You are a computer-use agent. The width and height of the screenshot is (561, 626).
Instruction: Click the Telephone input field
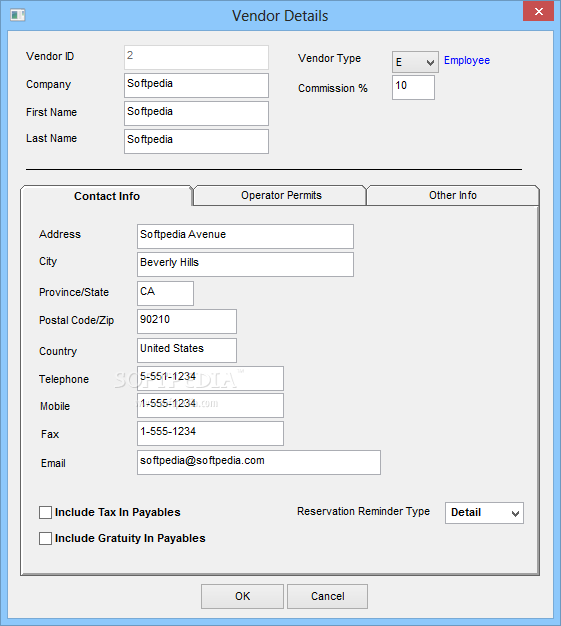[210, 378]
